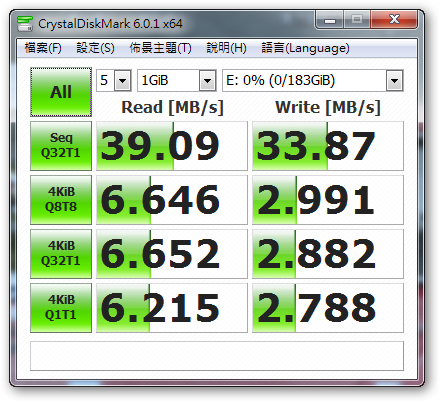Click the 4KiB Q8T8 write result 2.991
Screen dimensions: 439x401
(328, 200)
